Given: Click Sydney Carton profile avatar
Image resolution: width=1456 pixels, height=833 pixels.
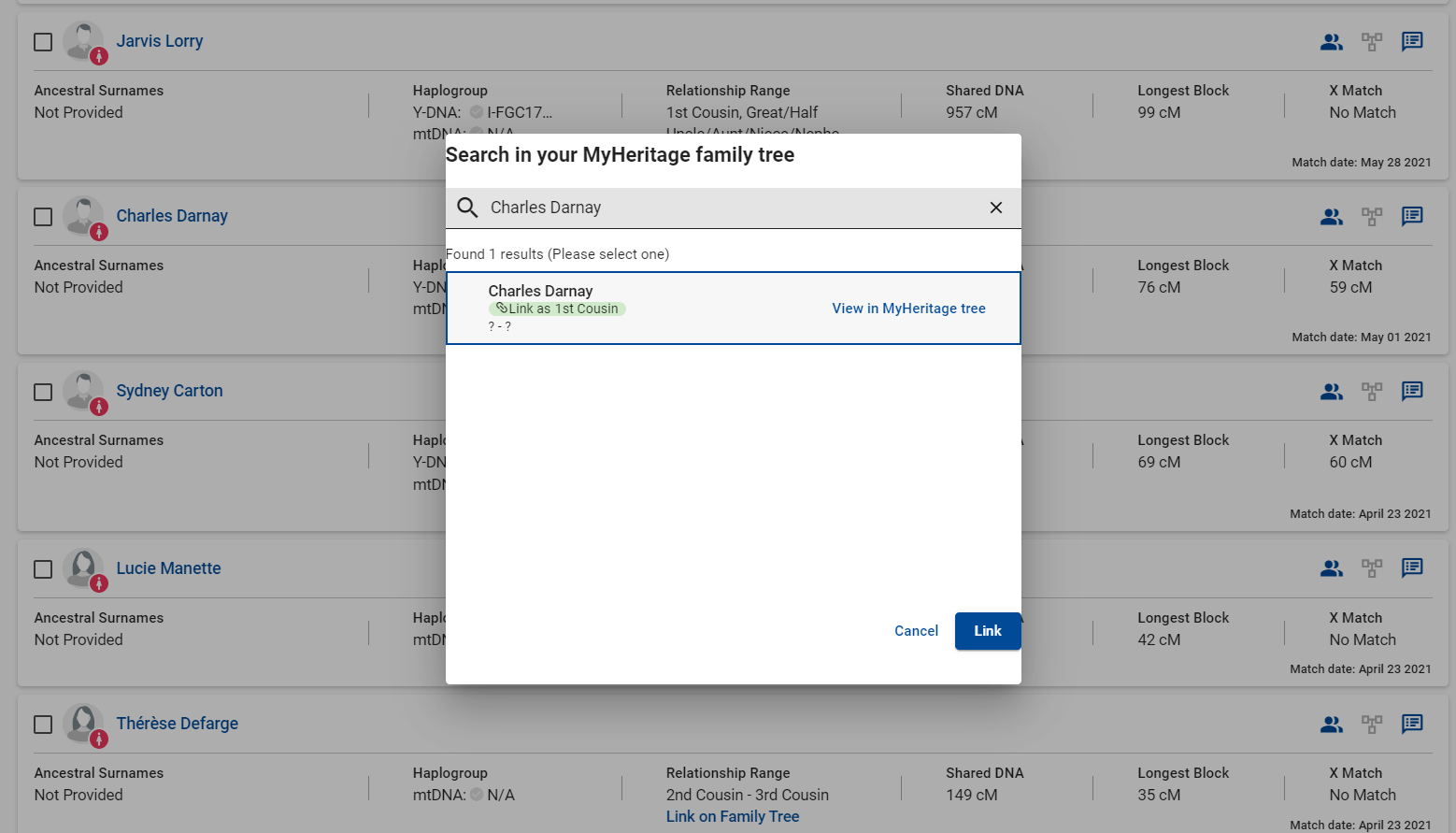Looking at the screenshot, I should pos(84,392).
